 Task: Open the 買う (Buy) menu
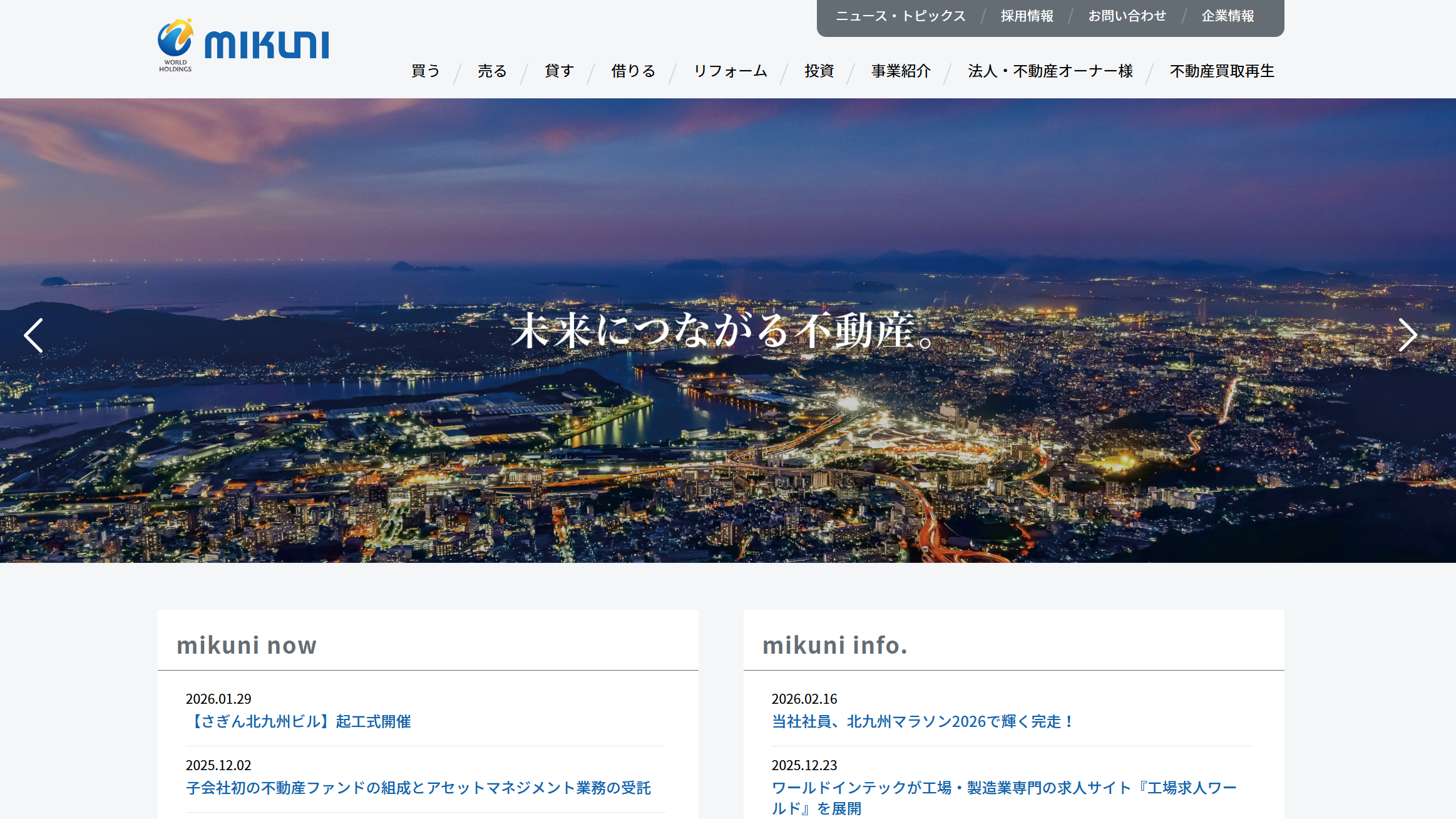425,71
